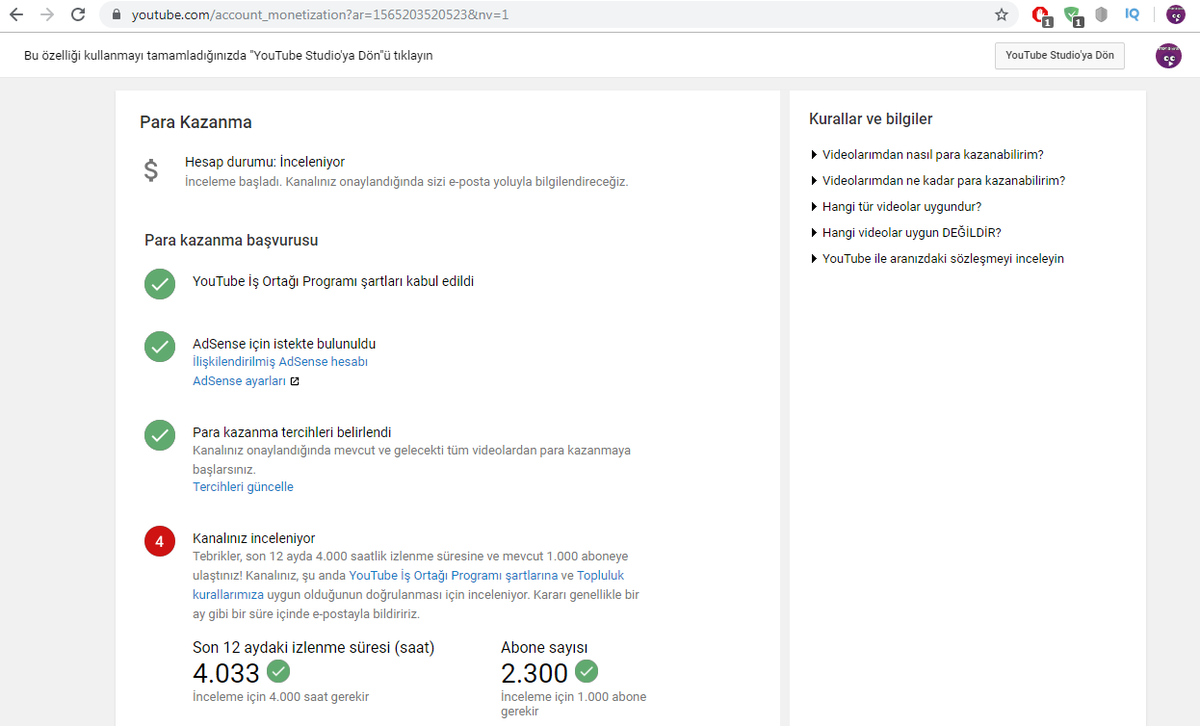Click green check next to 2.300 subscribers
The image size is (1200, 726).
587,671
